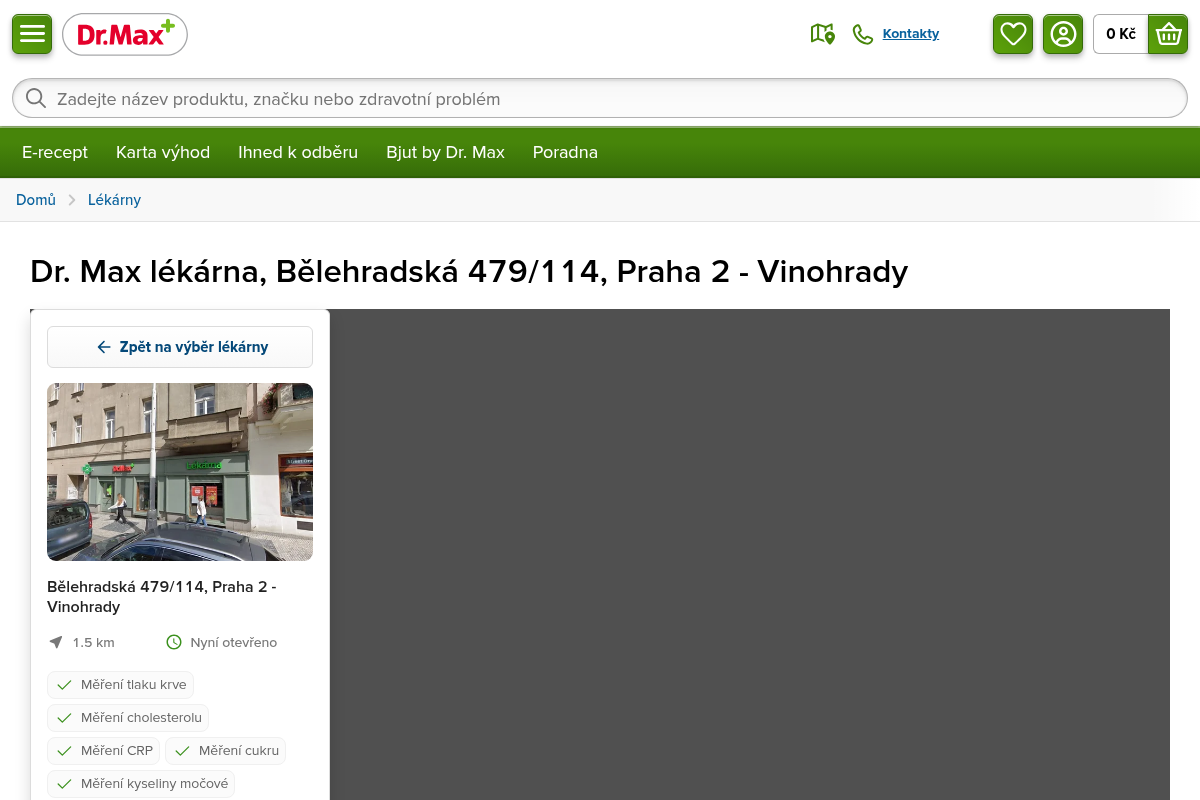Viewport: 1200px width, 800px height.
Task: Open the Poradna menu item
Action: pos(565,152)
